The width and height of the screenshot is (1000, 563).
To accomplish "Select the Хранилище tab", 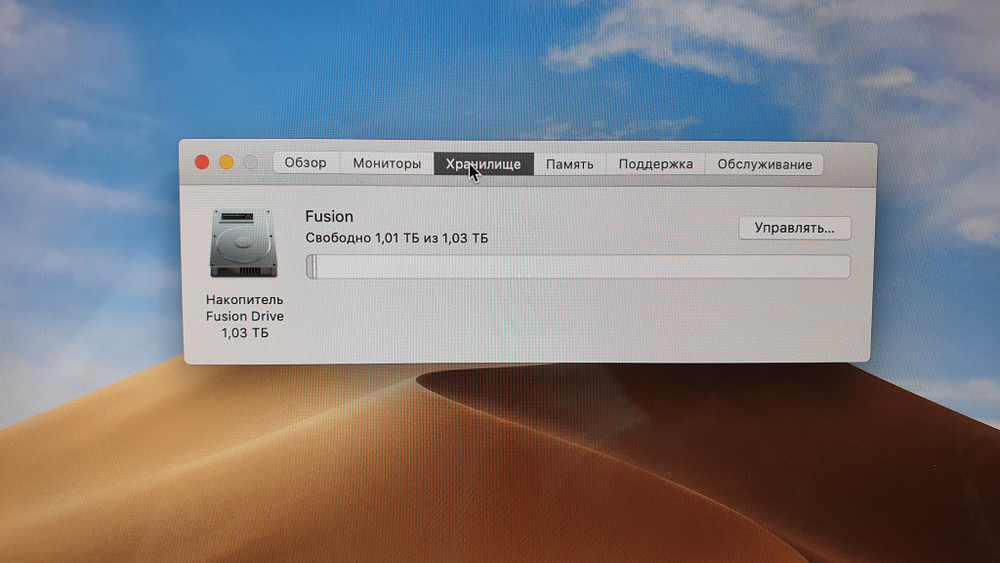I will 483,164.
